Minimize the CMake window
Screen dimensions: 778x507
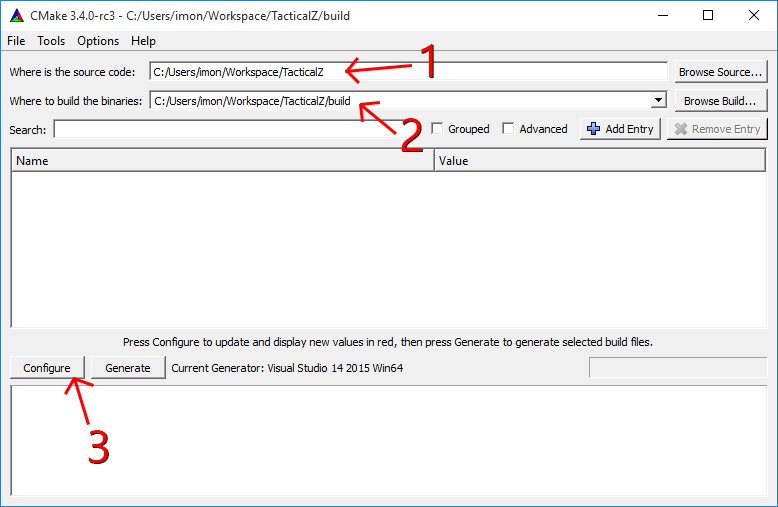pyautogui.click(x=663, y=15)
